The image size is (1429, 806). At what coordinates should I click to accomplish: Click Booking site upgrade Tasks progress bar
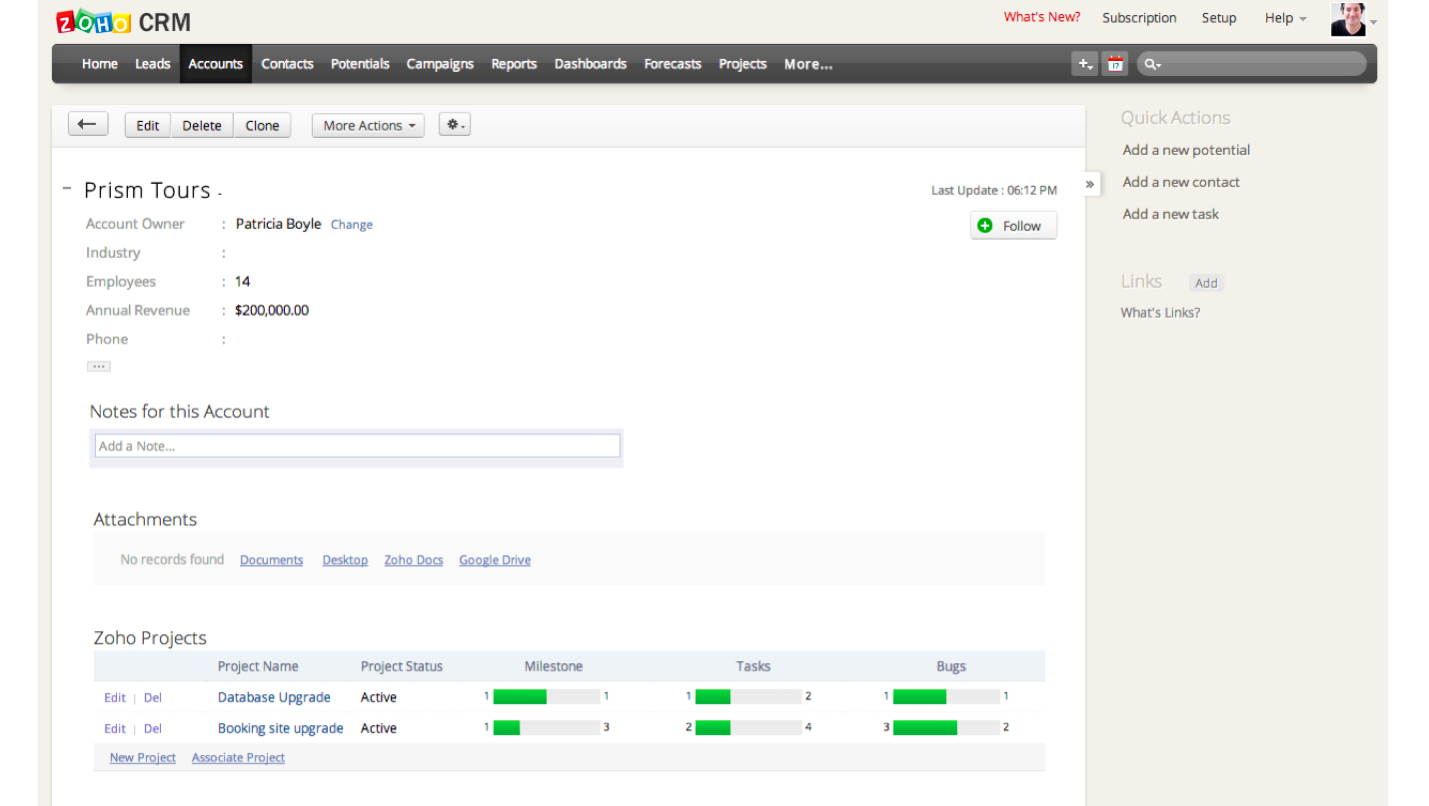[748, 728]
